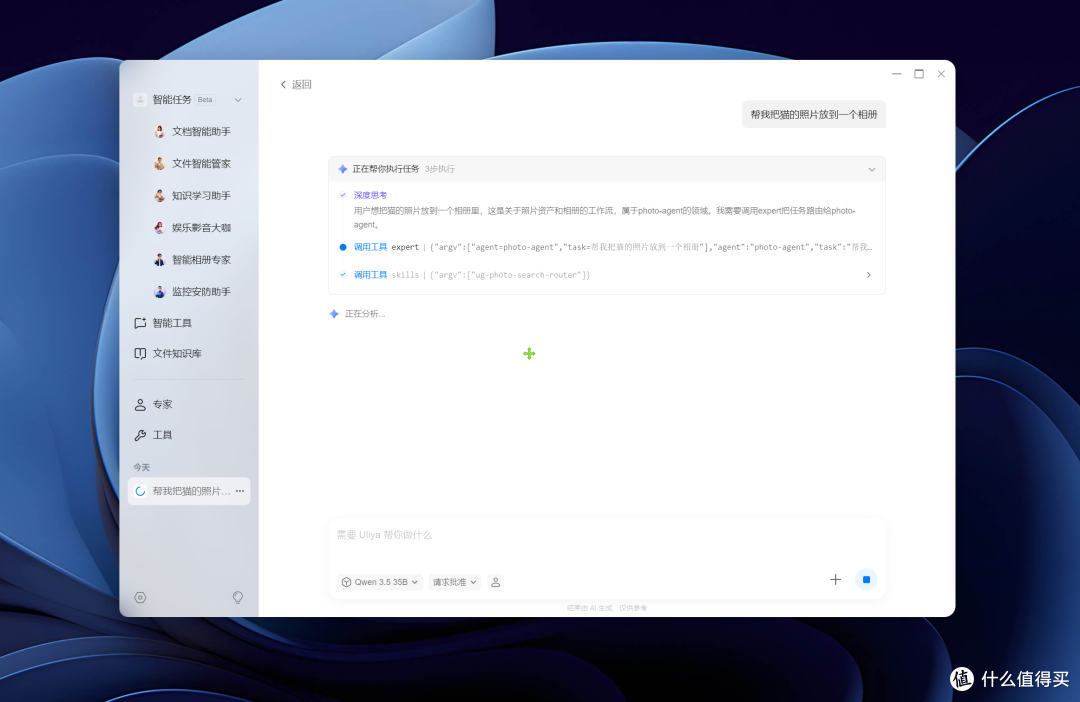Image resolution: width=1080 pixels, height=702 pixels.
Task: Click the 娱乐影音大咖 avatar icon
Action: (159, 227)
